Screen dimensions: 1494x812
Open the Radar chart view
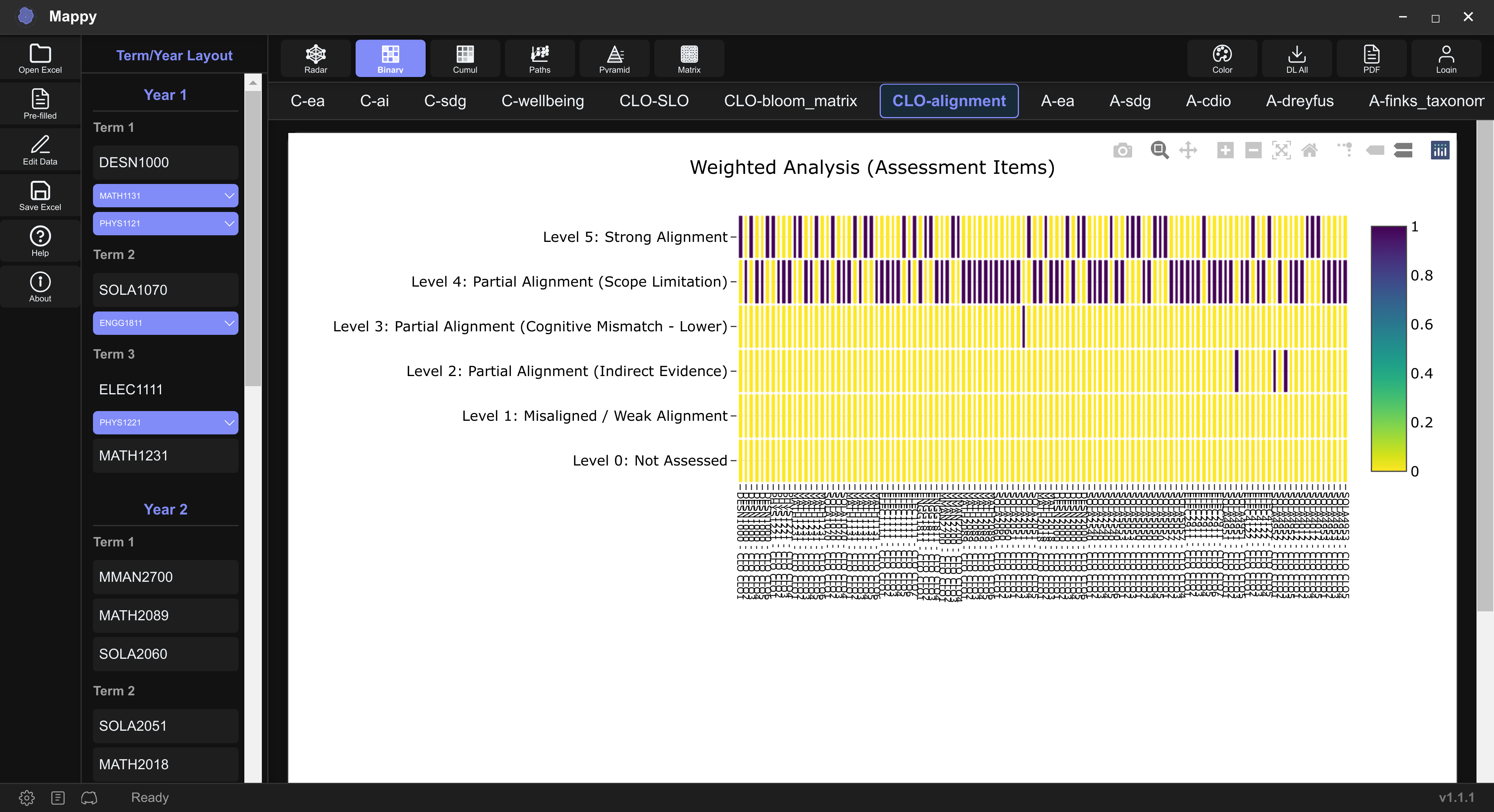click(316, 59)
